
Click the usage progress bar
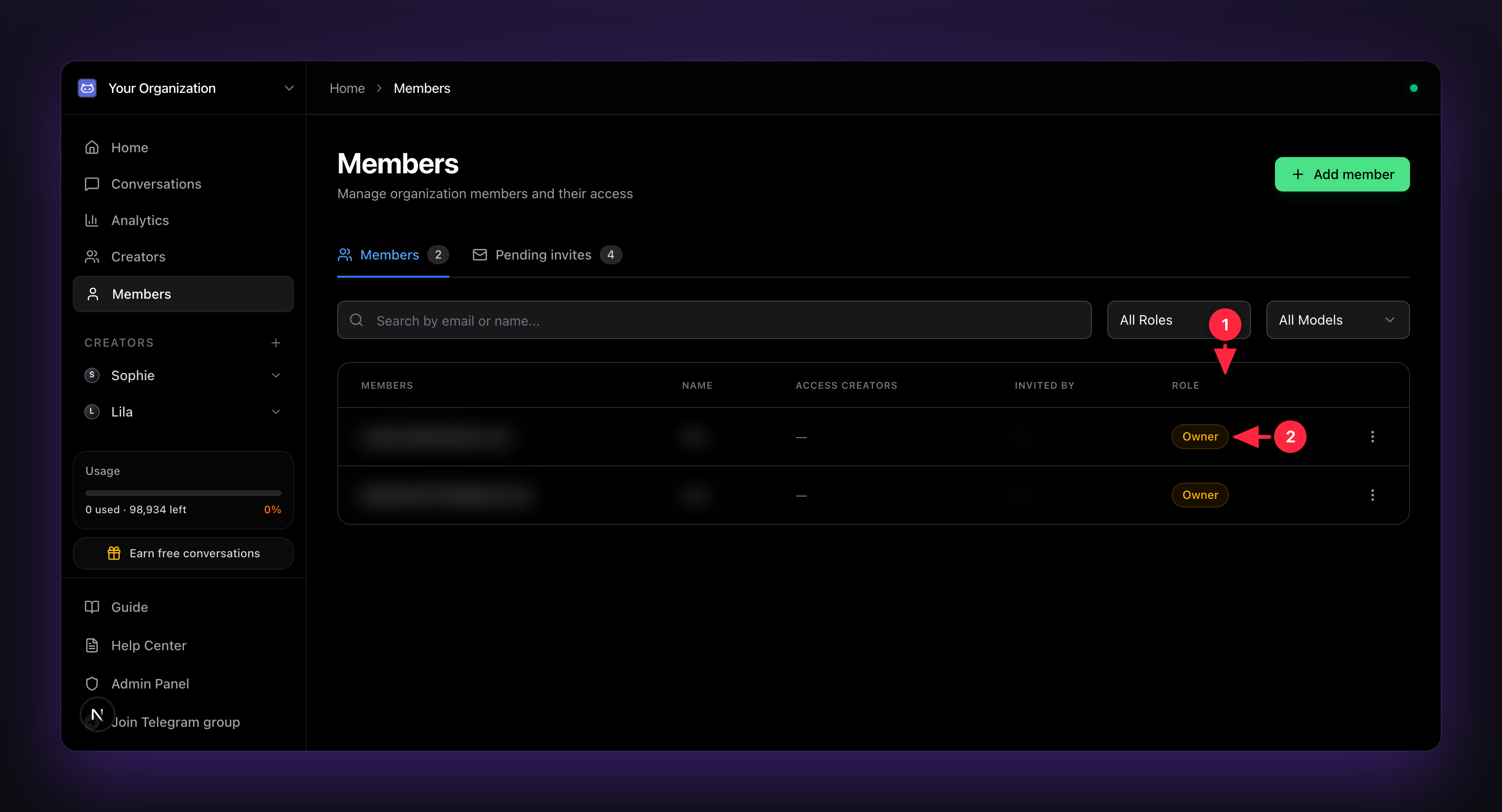[x=183, y=493]
